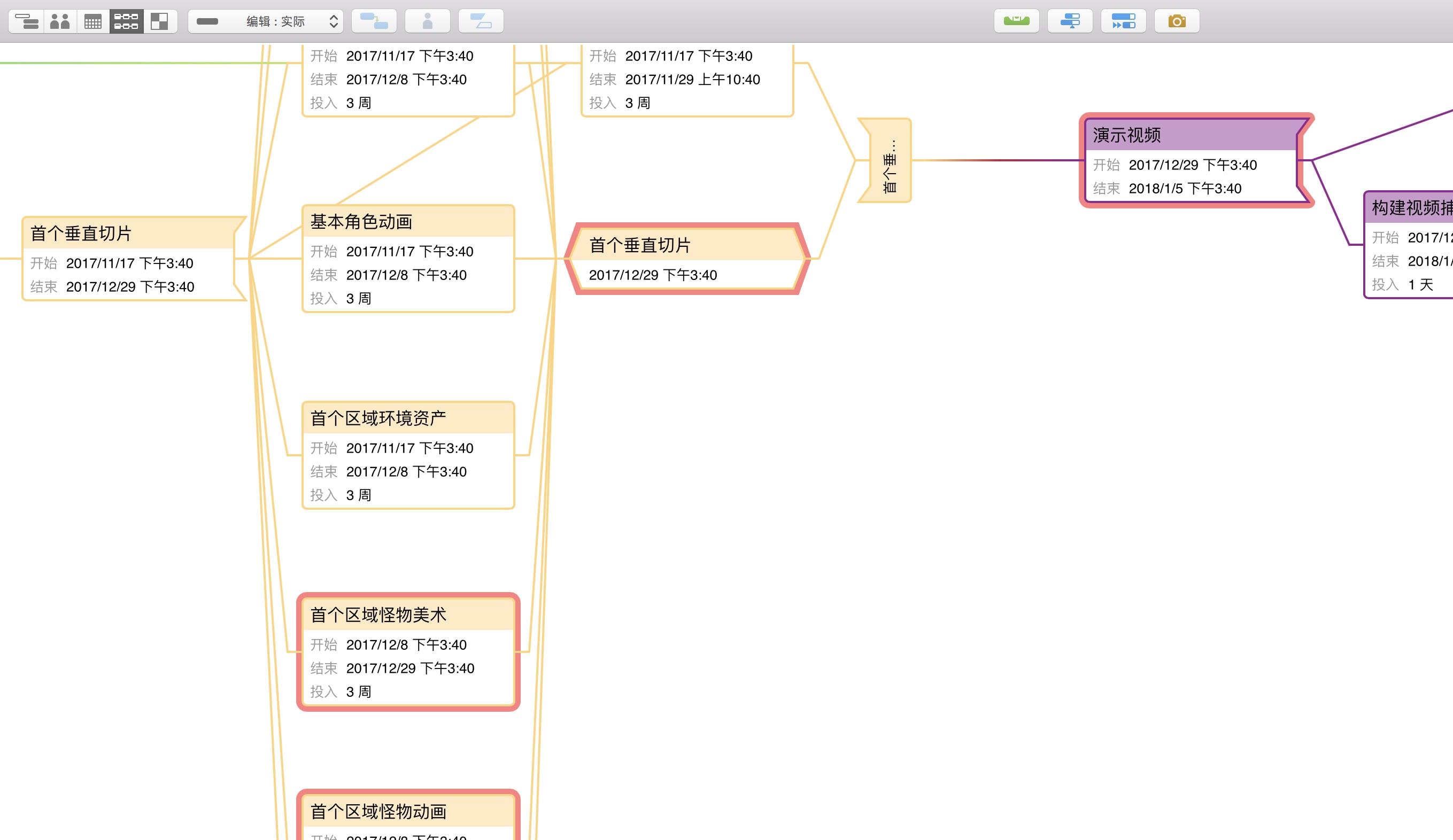Click the camera set baseline button

point(1177,21)
